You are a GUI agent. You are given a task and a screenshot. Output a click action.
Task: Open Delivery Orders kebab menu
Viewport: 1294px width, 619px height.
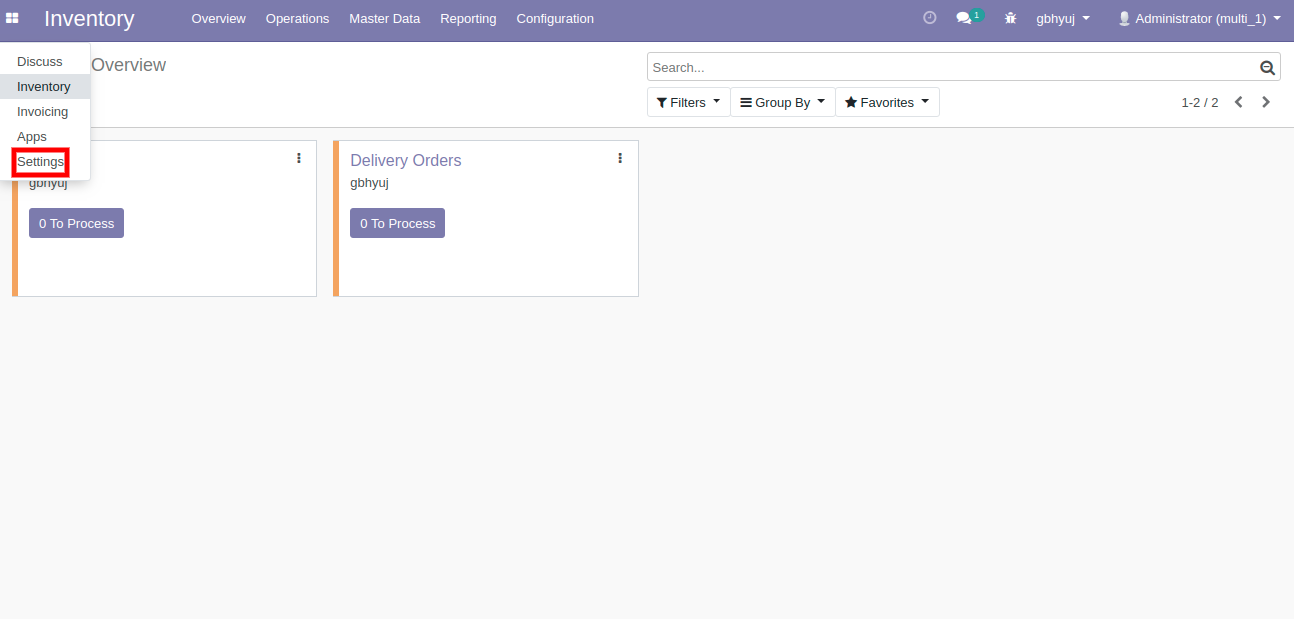click(x=620, y=158)
